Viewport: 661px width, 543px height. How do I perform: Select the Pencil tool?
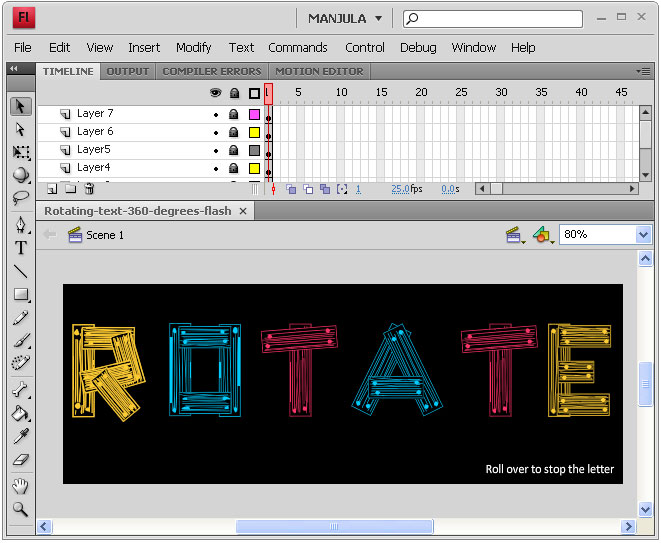click(21, 318)
